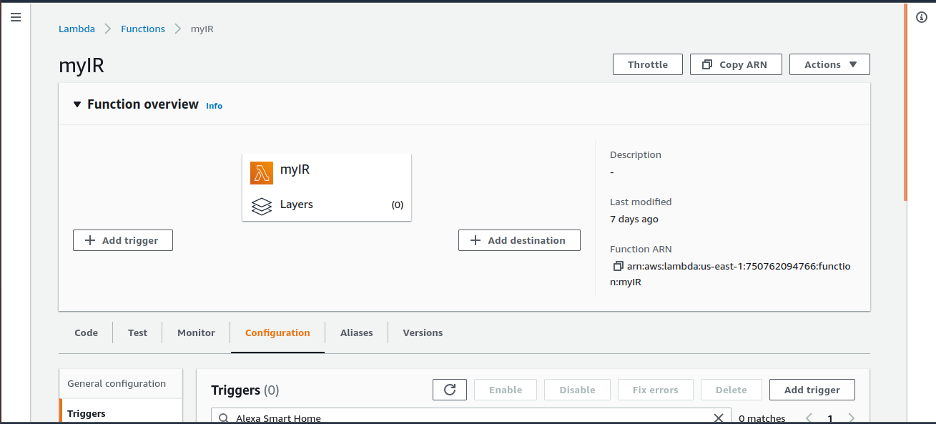Open the hamburger navigation menu

(15, 18)
